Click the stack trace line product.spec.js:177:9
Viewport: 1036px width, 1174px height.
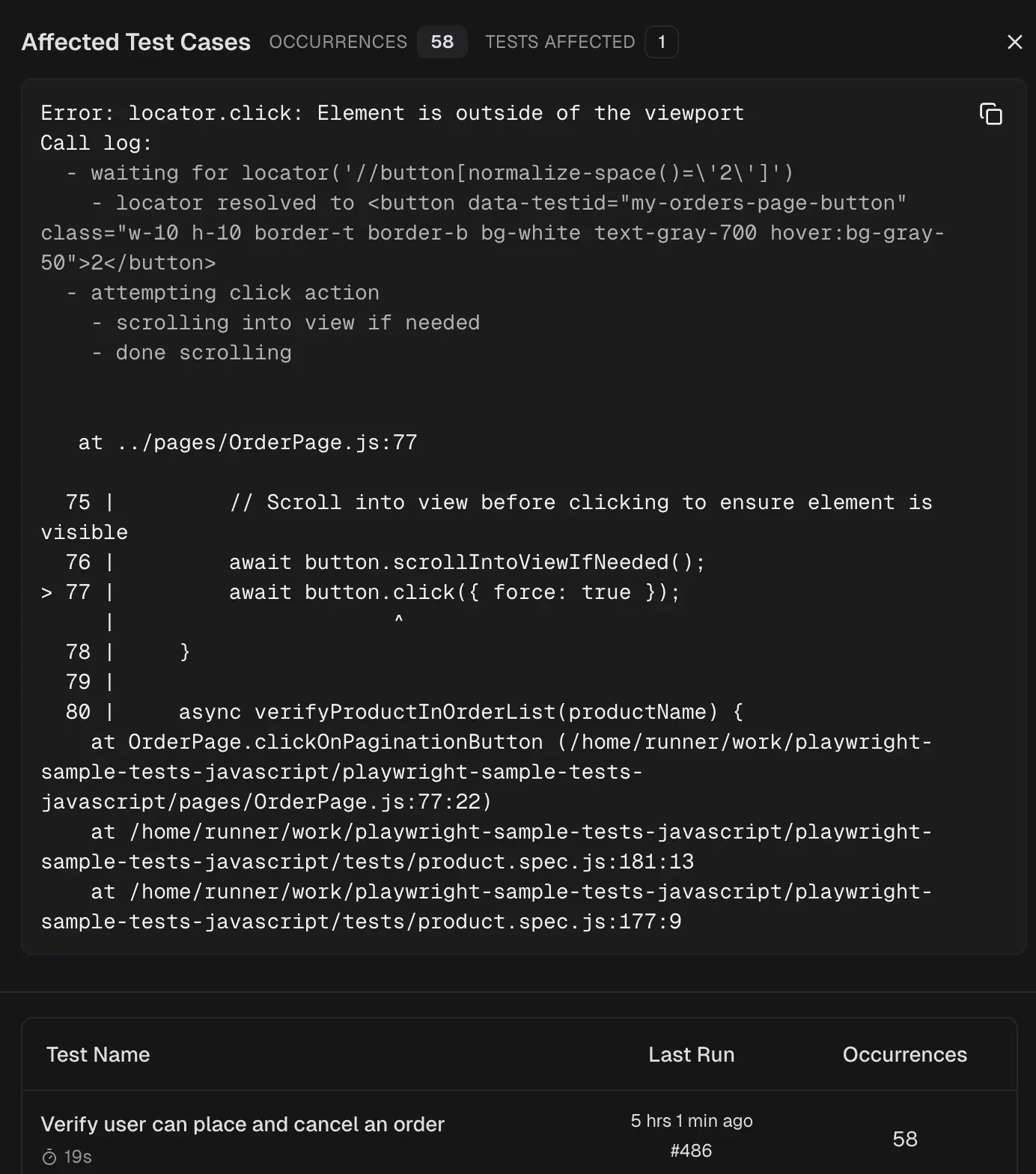tap(486, 907)
